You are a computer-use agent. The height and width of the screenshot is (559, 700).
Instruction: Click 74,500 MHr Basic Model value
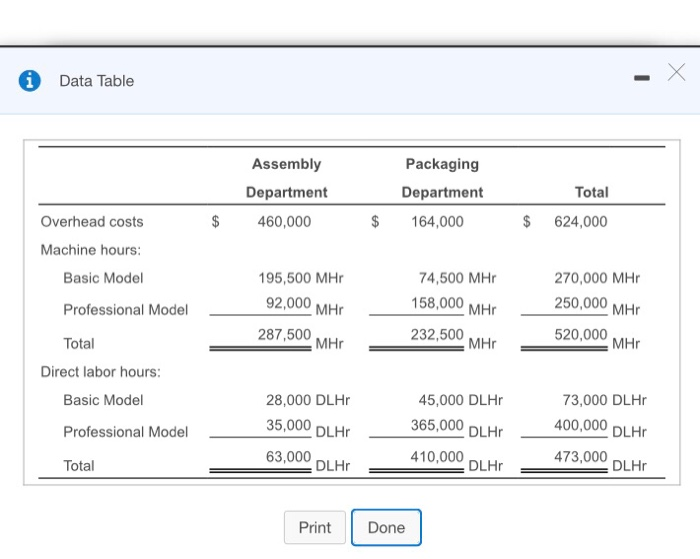(458, 278)
